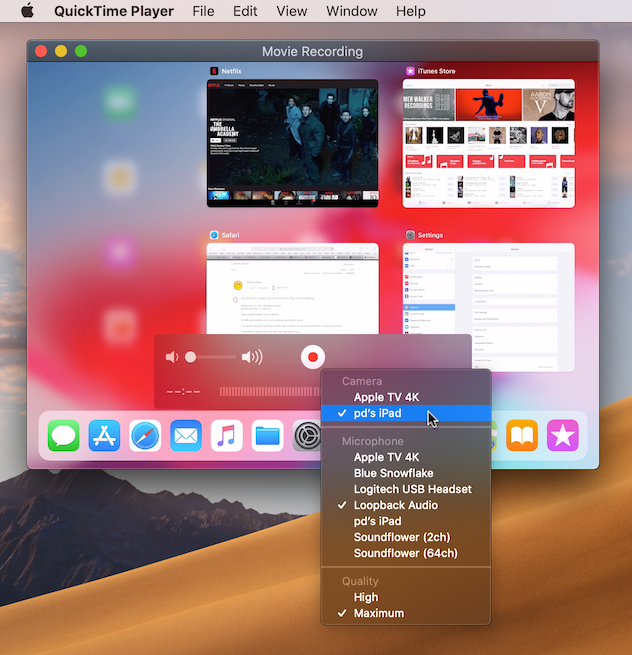Click the Quality section header in menu
The height and width of the screenshot is (655, 632).
[360, 581]
